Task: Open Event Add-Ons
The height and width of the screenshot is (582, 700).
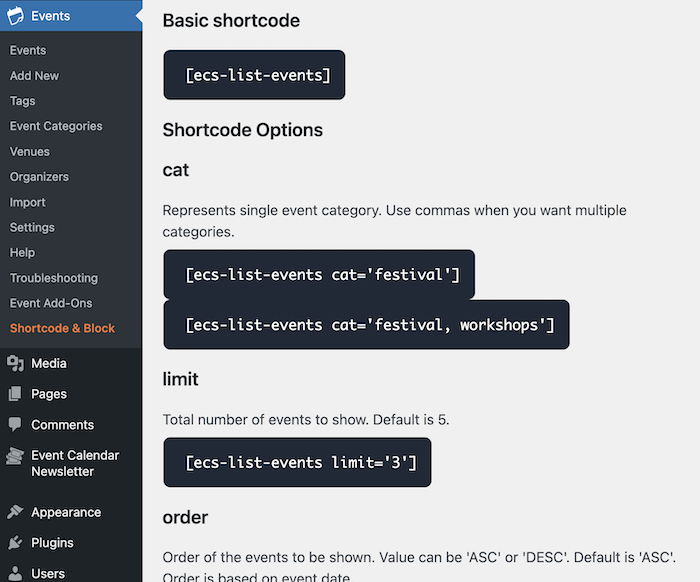Action: (x=51, y=303)
